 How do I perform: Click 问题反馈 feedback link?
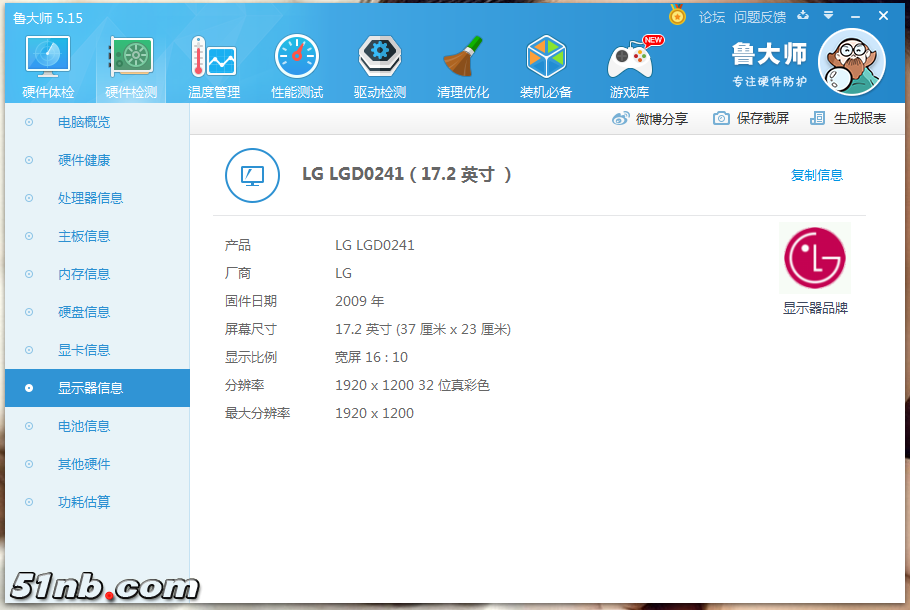point(760,17)
